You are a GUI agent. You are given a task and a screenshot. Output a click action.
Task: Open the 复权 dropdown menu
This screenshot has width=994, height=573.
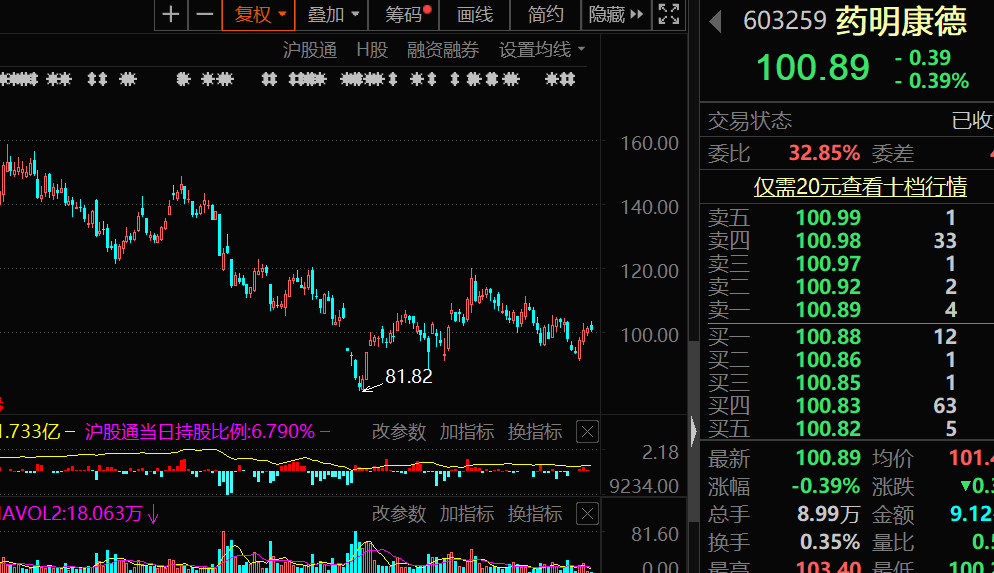click(259, 14)
